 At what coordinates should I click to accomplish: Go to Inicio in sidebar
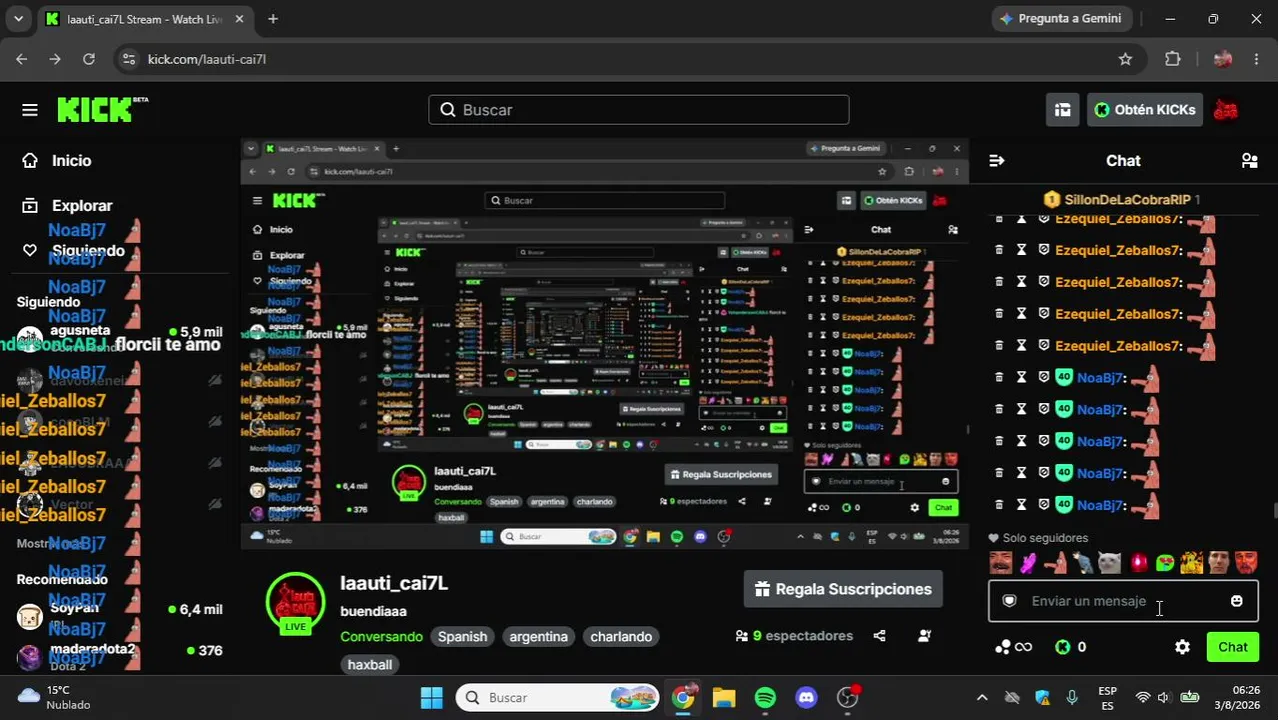tap(71, 161)
